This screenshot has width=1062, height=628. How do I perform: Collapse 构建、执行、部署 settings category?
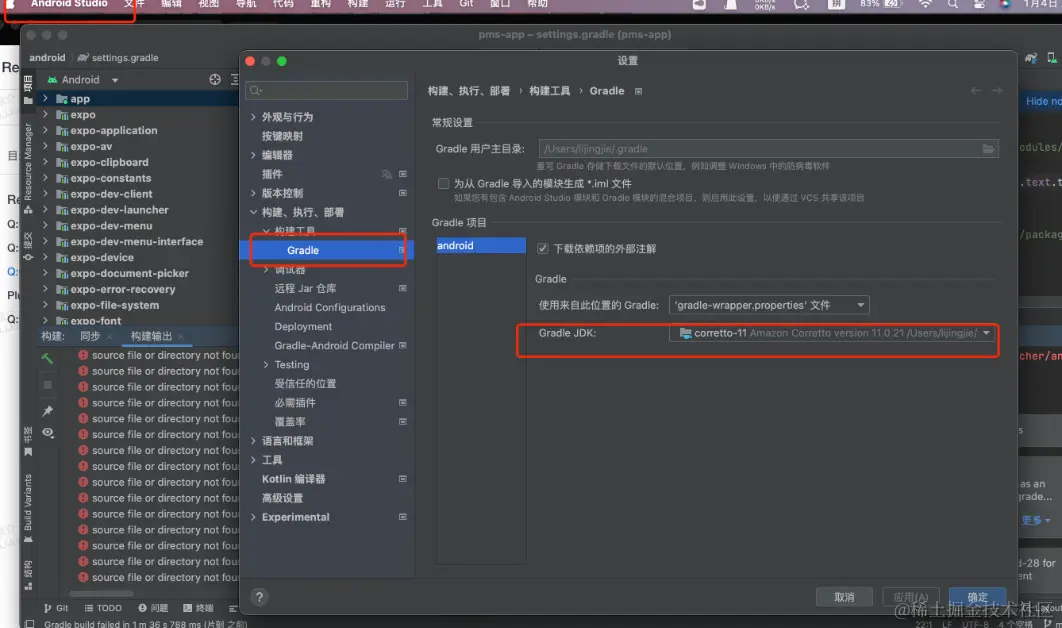[253, 212]
